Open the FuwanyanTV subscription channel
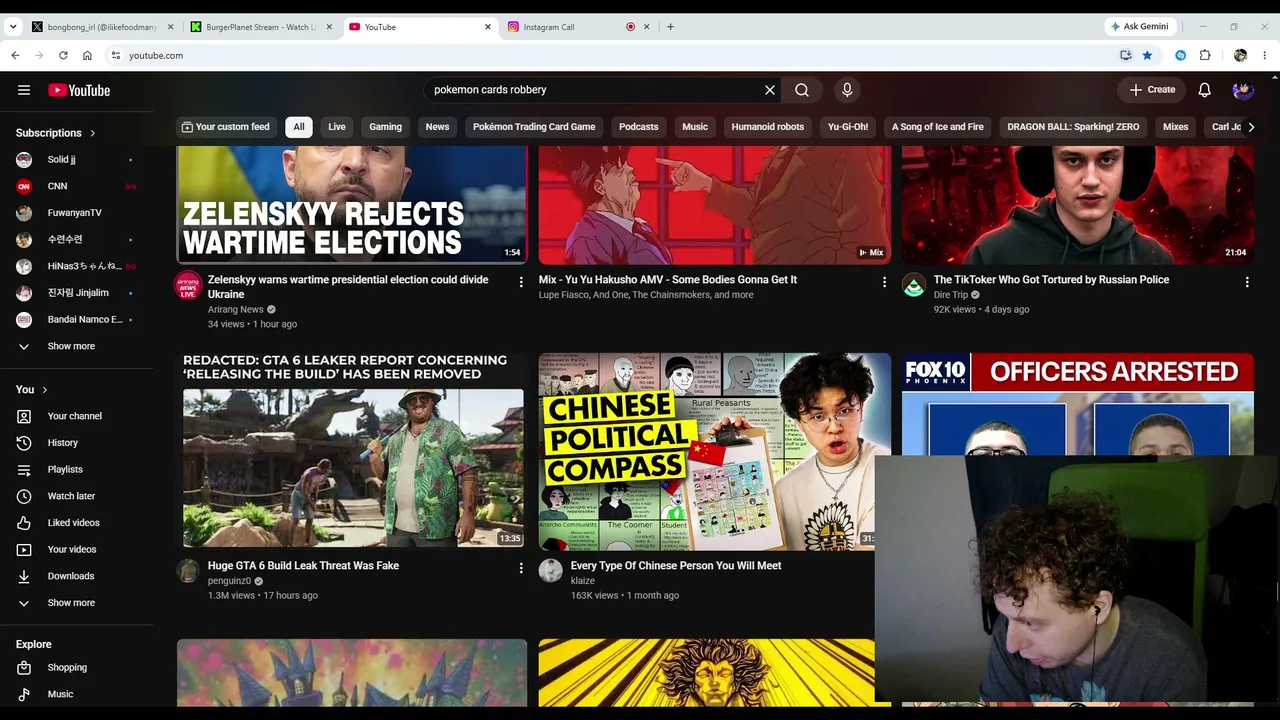 (77, 213)
